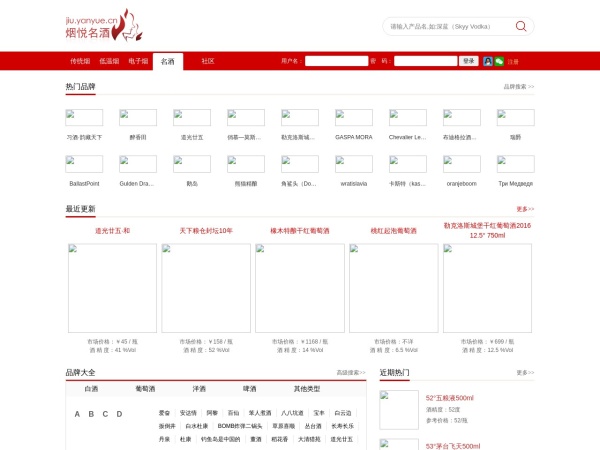Click the 角鲨头 (Do... brand name
This screenshot has width=600, height=450.
click(x=299, y=184)
